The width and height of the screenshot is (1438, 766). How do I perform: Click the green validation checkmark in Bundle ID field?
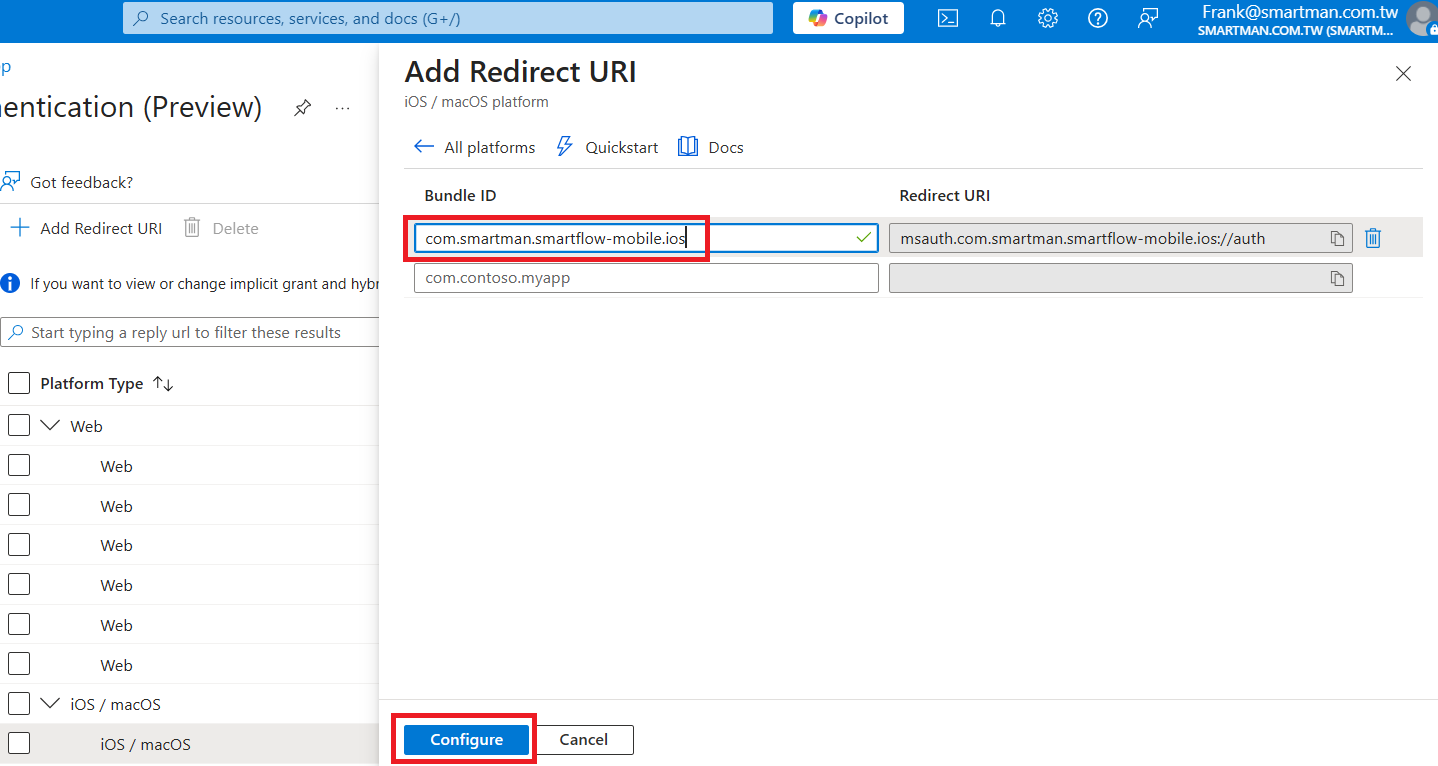pyautogui.click(x=864, y=238)
